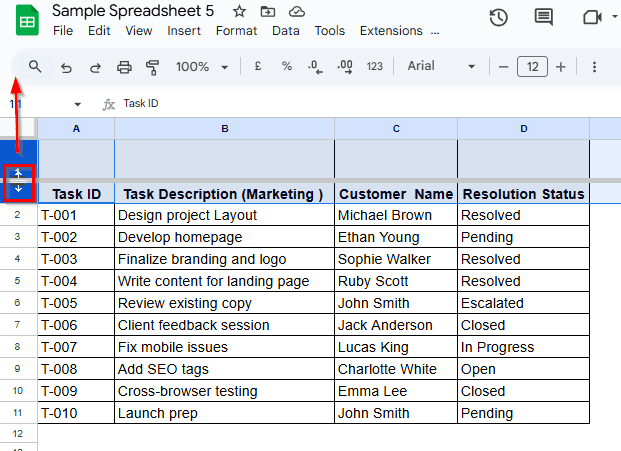The height and width of the screenshot is (451, 621).
Task: Redo the last undone action
Action: coord(95,67)
